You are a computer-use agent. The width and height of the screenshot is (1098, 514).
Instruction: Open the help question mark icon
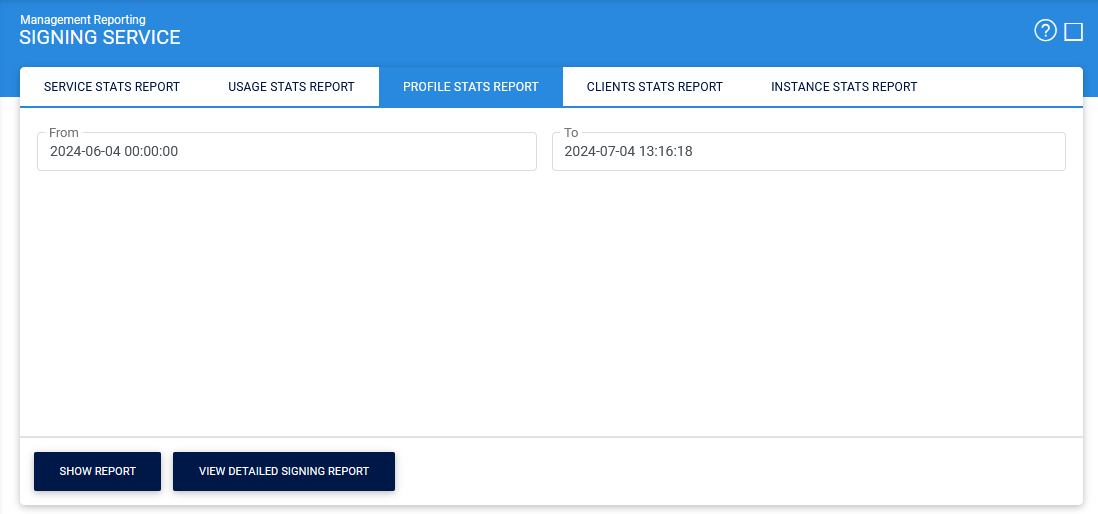coord(1045,31)
